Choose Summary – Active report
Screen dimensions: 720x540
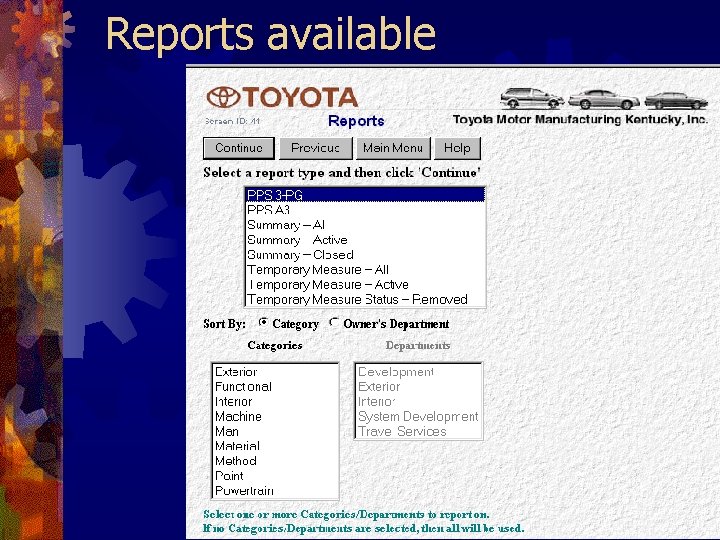(x=365, y=240)
